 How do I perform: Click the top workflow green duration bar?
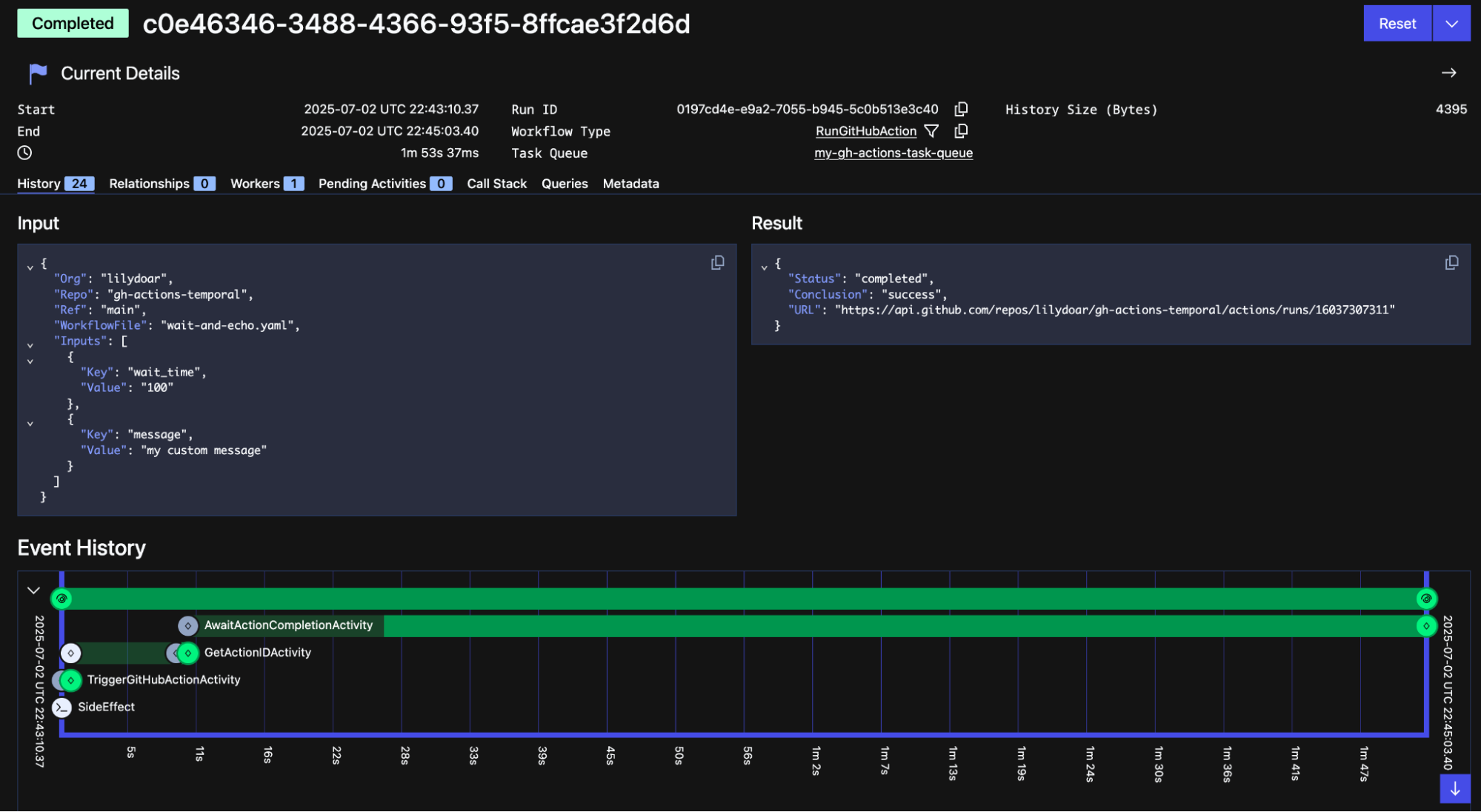(x=744, y=599)
